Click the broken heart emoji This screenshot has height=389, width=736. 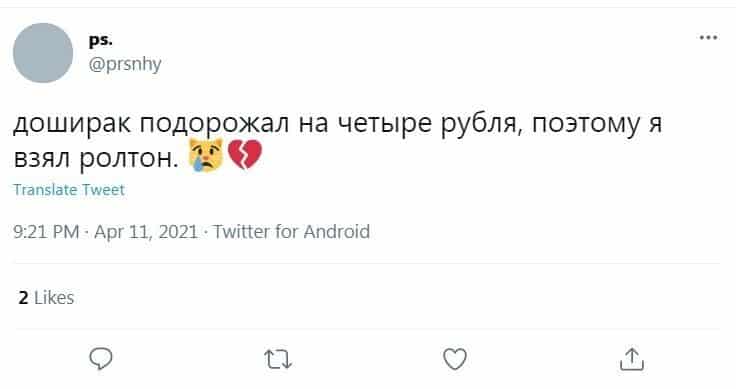pos(245,155)
